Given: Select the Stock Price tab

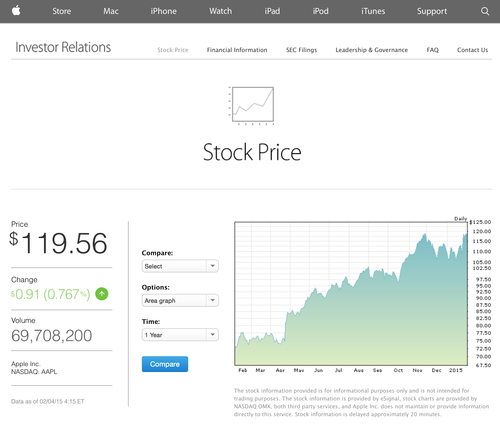Looking at the screenshot, I should 173,50.
